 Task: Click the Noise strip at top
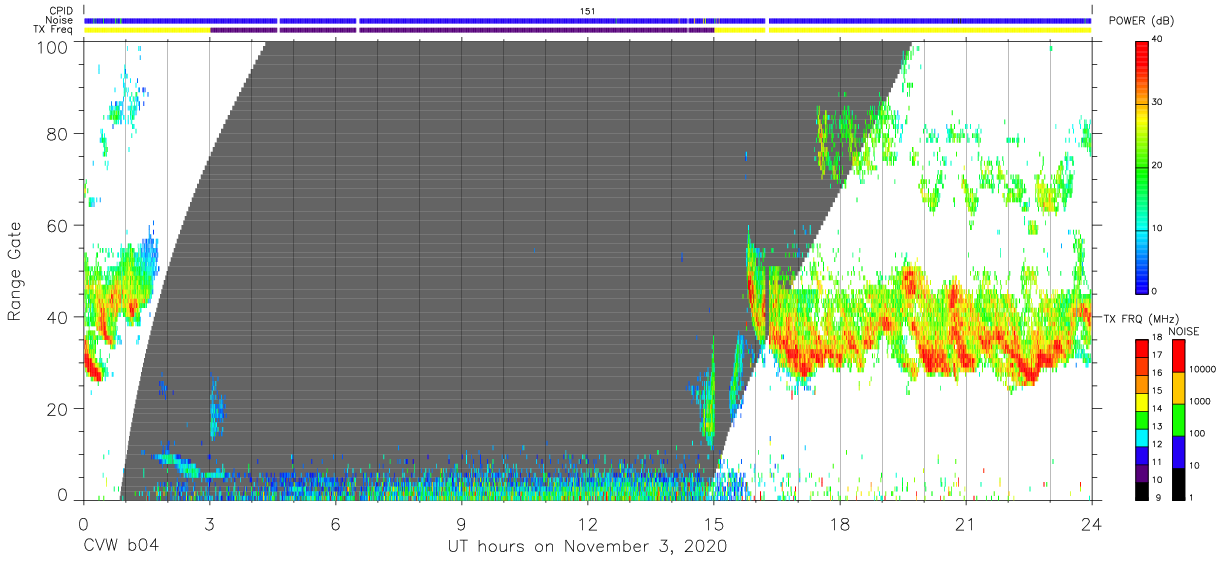tap(588, 20)
